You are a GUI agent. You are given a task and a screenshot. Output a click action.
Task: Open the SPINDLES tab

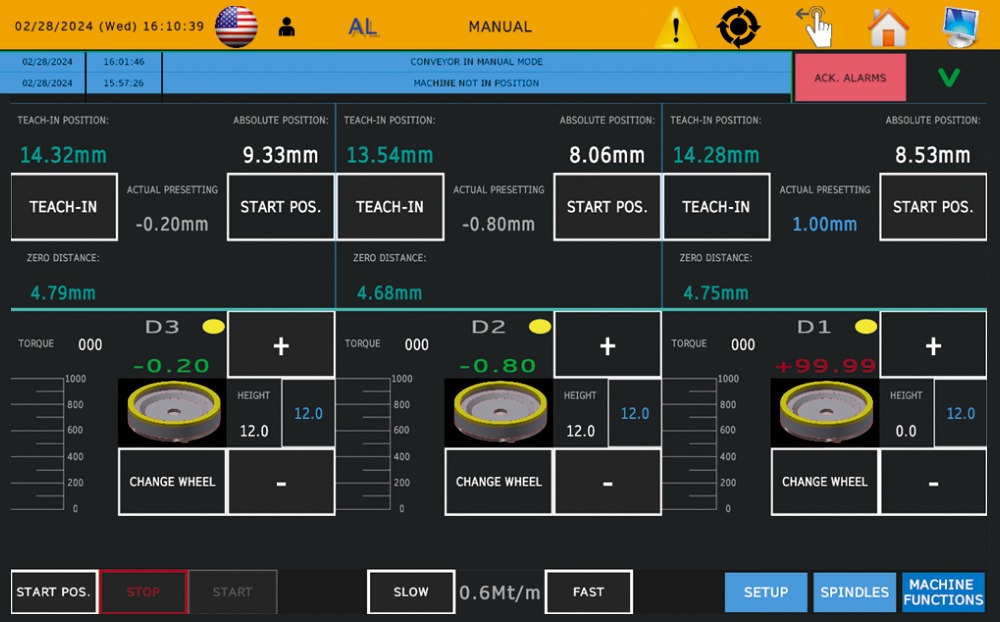[x=854, y=592]
